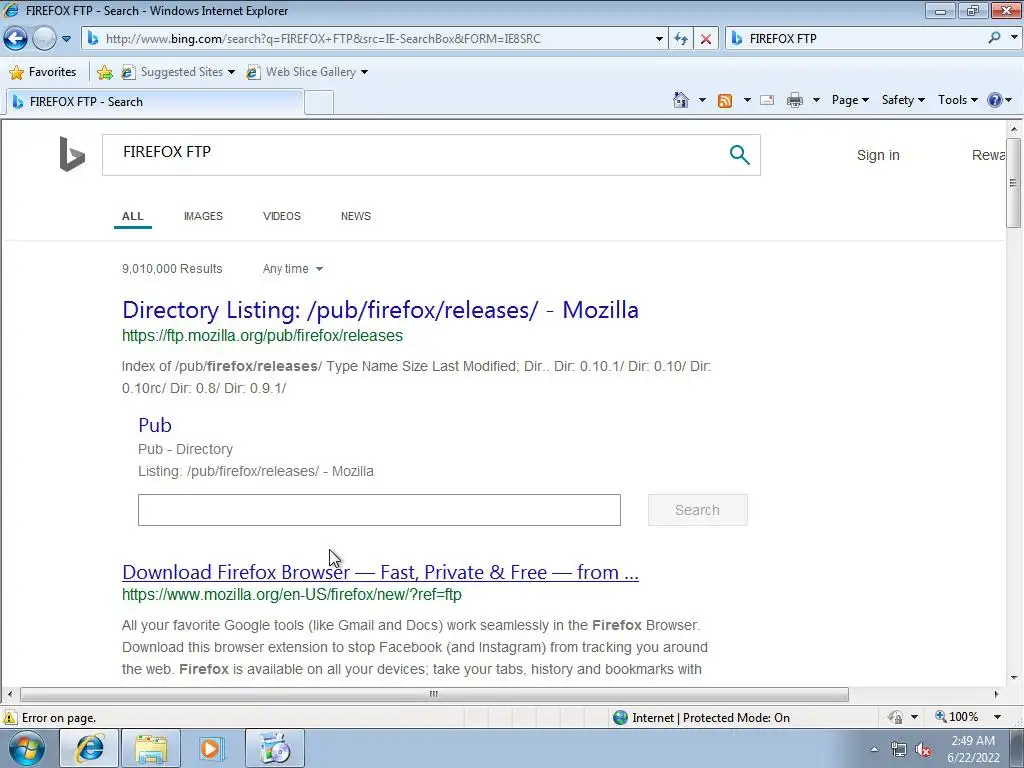Screen dimensions: 1024x768
Task: Click the vertical scrollbar down arrow
Action: click(x=1014, y=678)
